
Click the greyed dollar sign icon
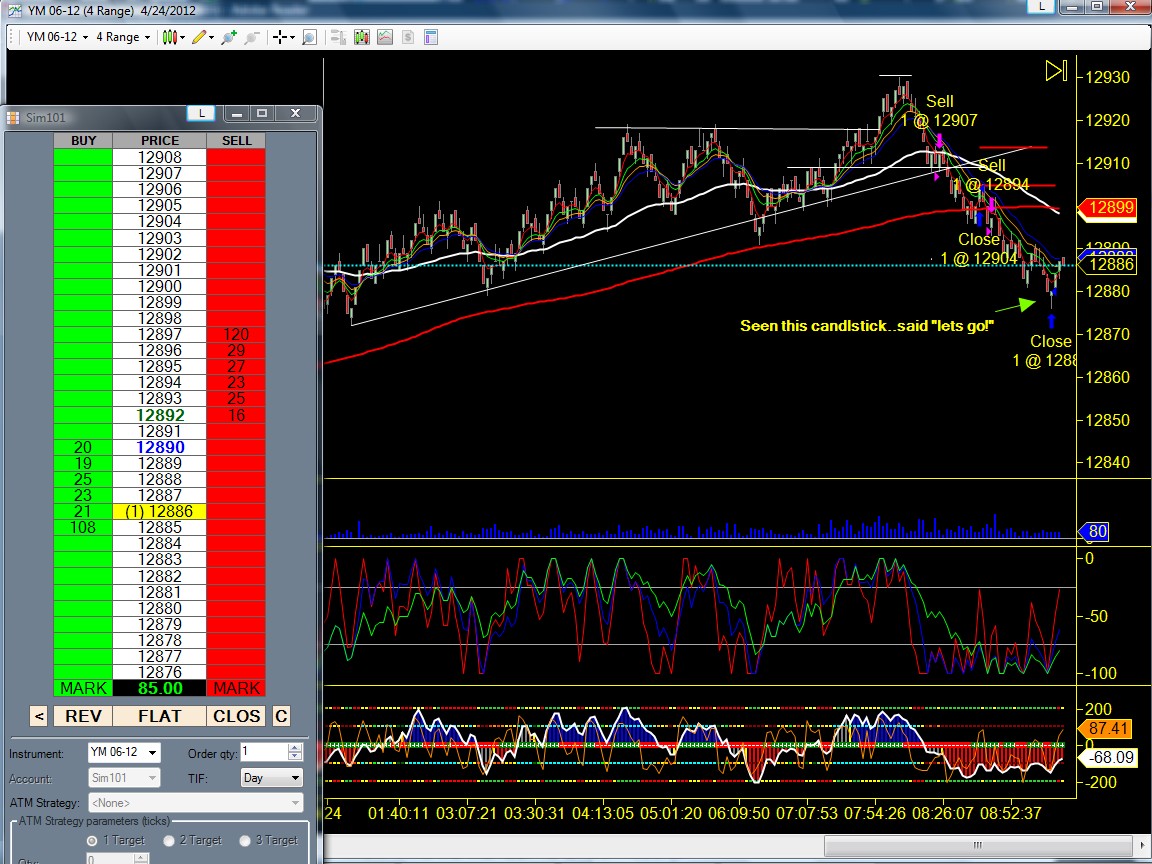(408, 37)
